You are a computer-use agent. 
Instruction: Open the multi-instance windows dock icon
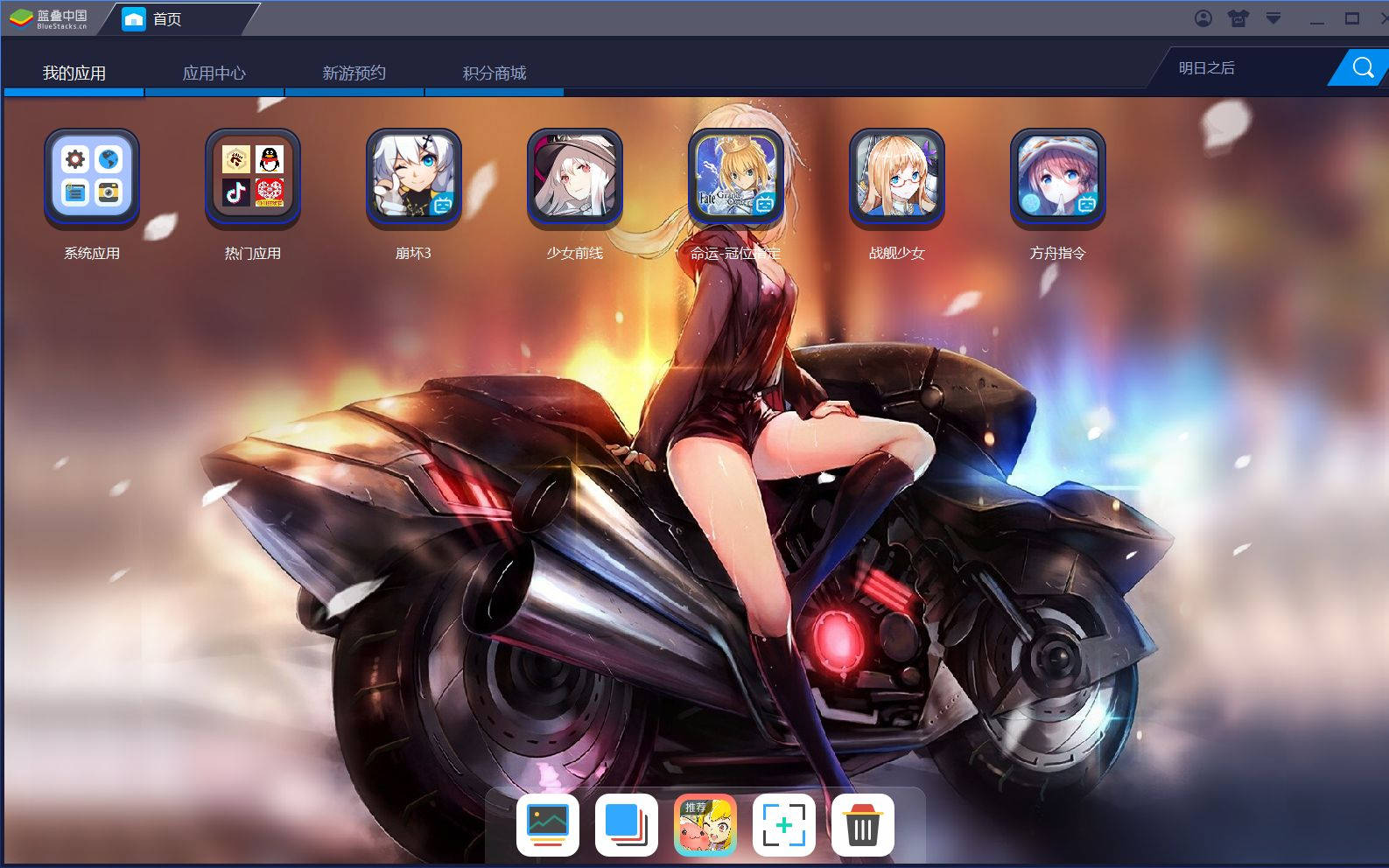627,825
